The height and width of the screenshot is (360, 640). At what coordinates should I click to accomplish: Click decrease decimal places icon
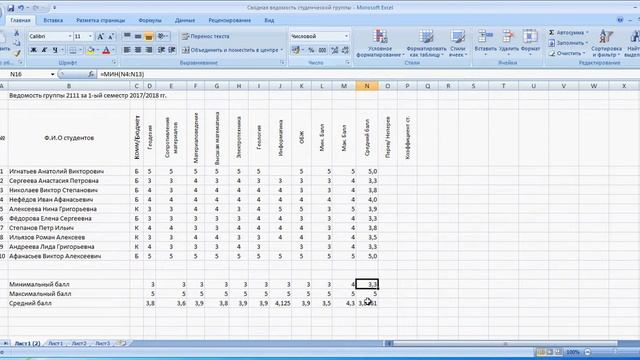(345, 50)
